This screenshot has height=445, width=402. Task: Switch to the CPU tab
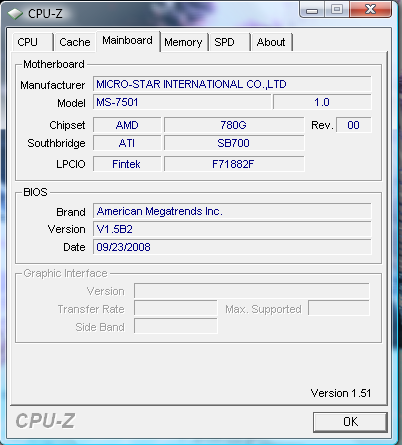(32, 42)
